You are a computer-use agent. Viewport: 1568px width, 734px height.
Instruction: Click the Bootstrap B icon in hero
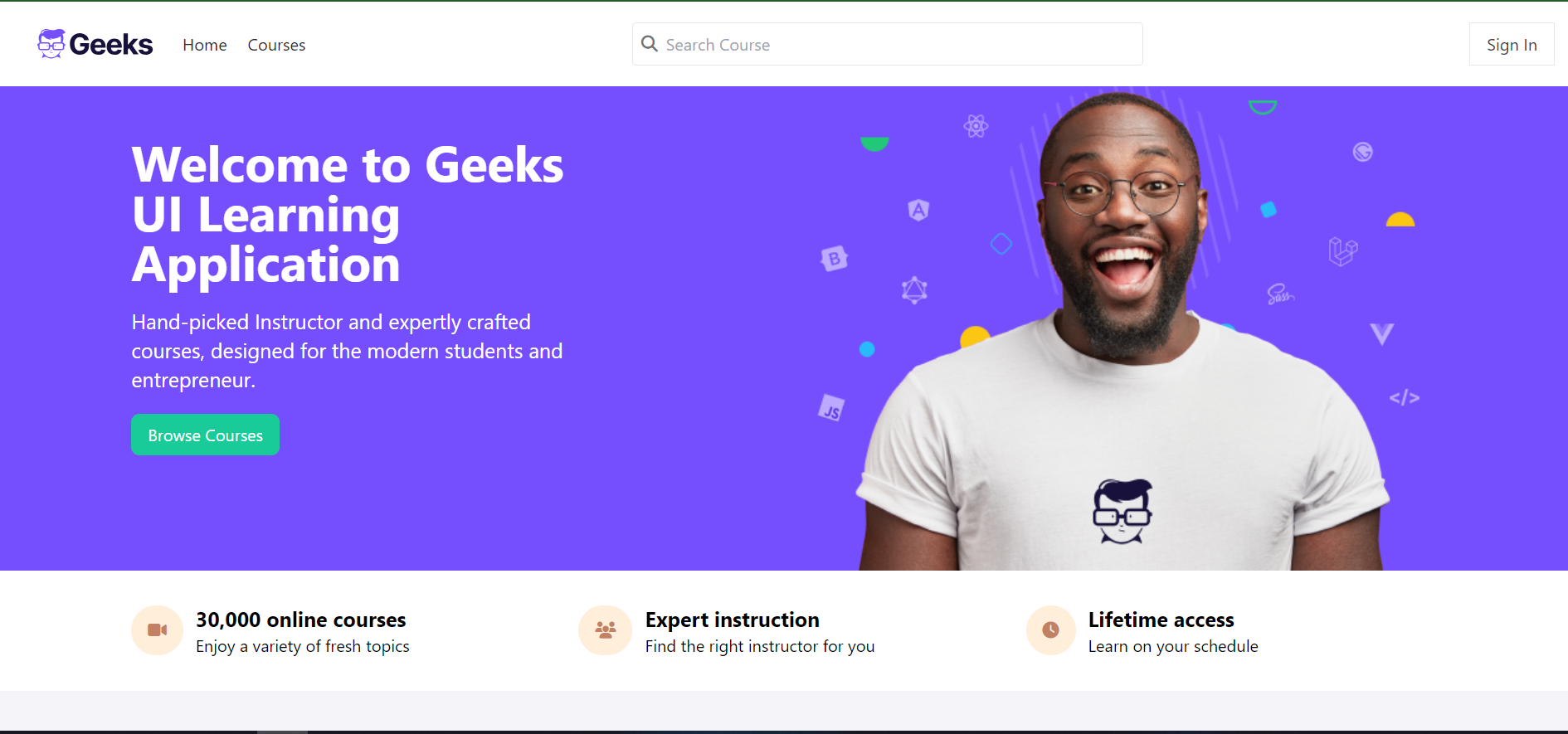tap(835, 259)
